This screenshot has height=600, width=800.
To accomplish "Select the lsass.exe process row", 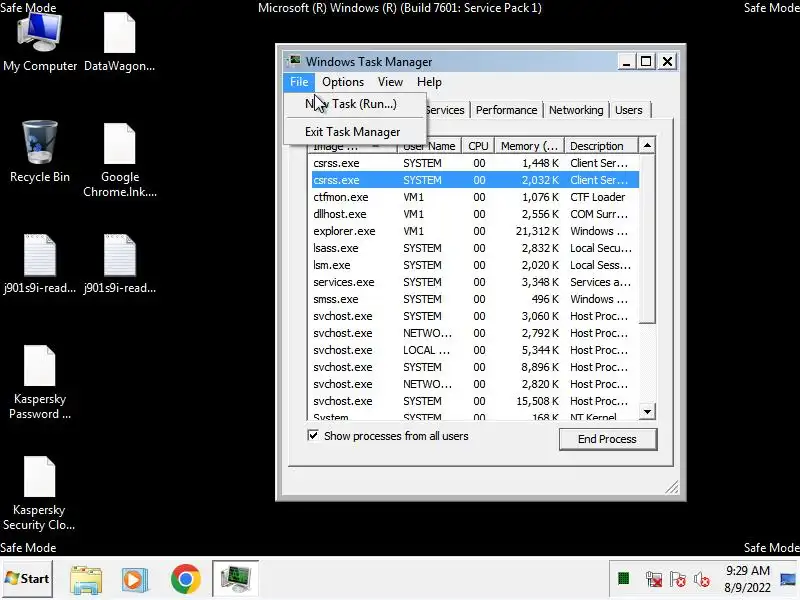I will click(474, 248).
